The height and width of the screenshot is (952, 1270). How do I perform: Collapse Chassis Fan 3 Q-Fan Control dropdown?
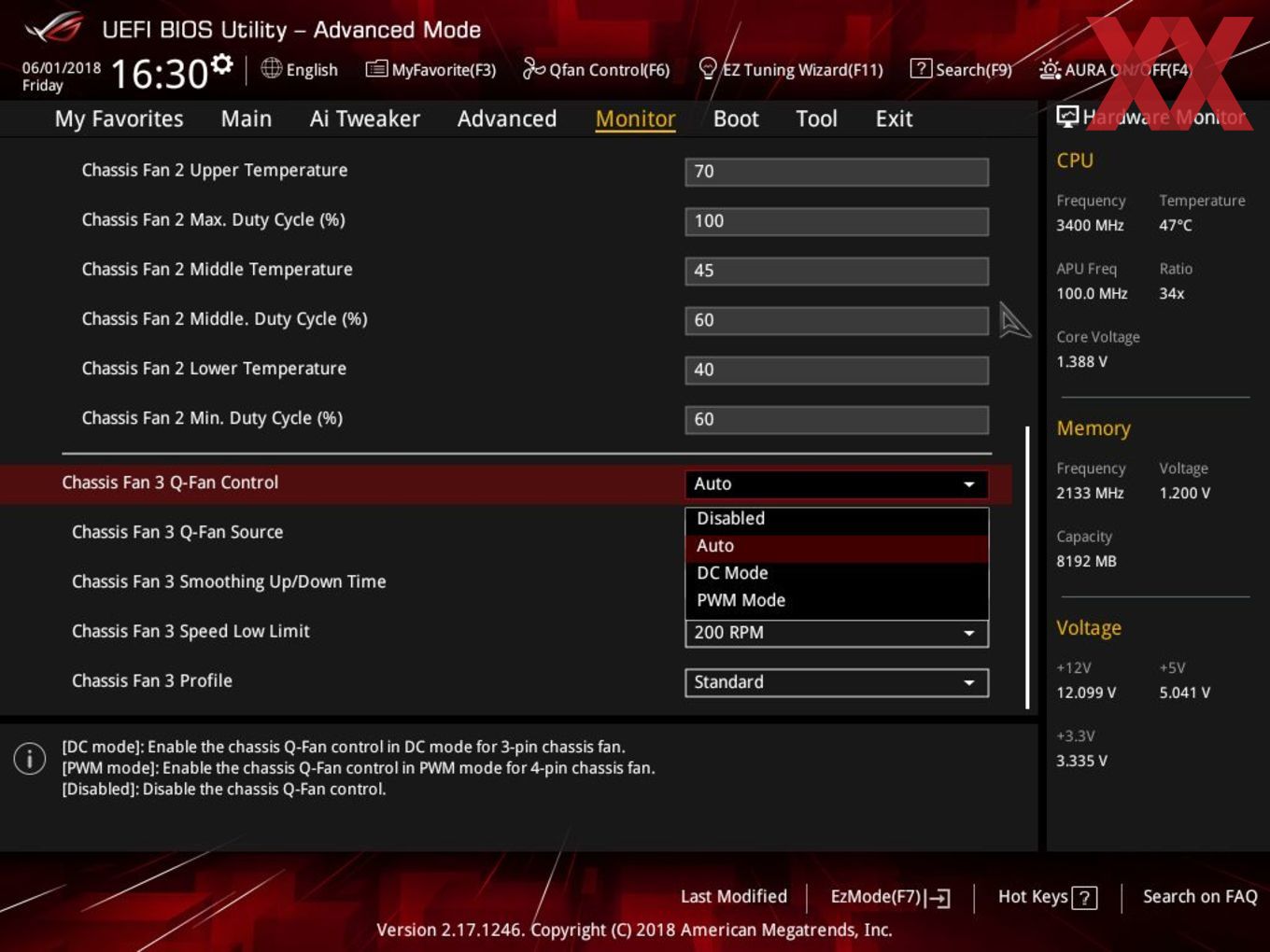pos(837,483)
